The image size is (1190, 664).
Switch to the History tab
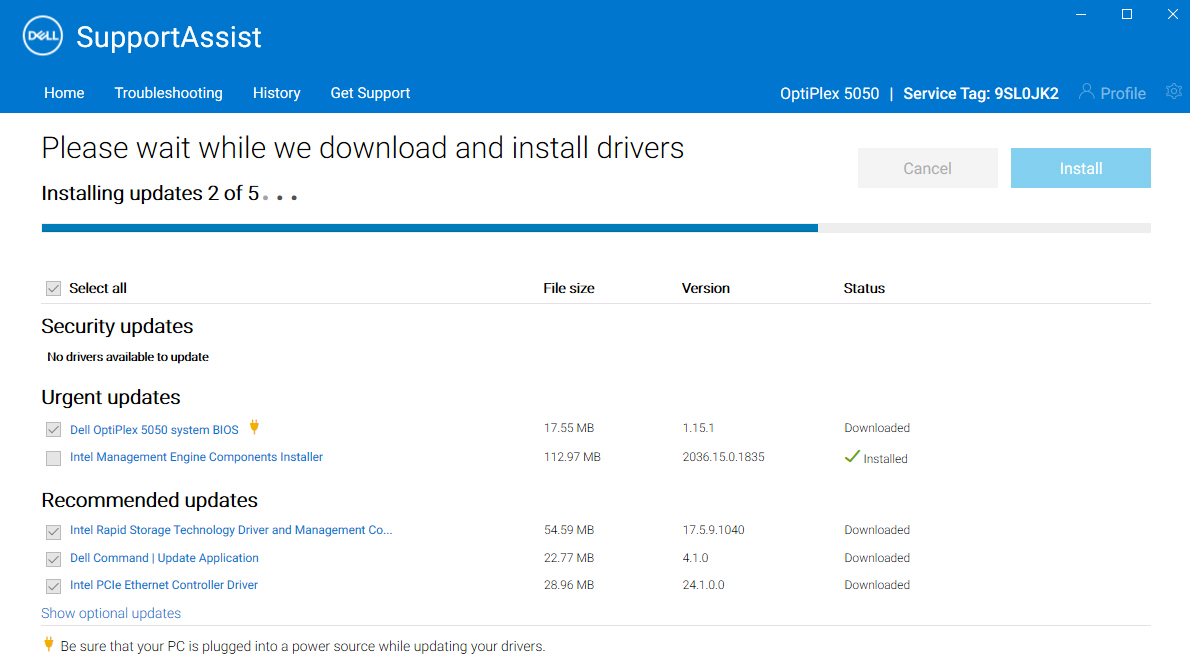(276, 93)
